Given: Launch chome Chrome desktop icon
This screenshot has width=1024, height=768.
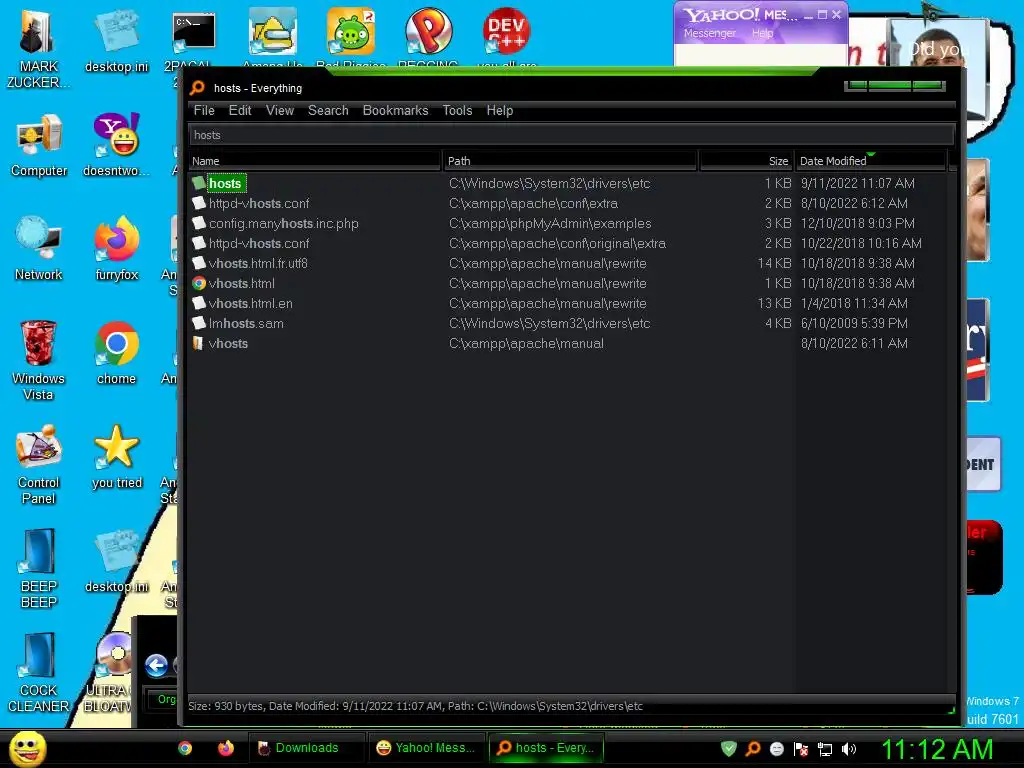Looking at the screenshot, I should tap(116, 353).
